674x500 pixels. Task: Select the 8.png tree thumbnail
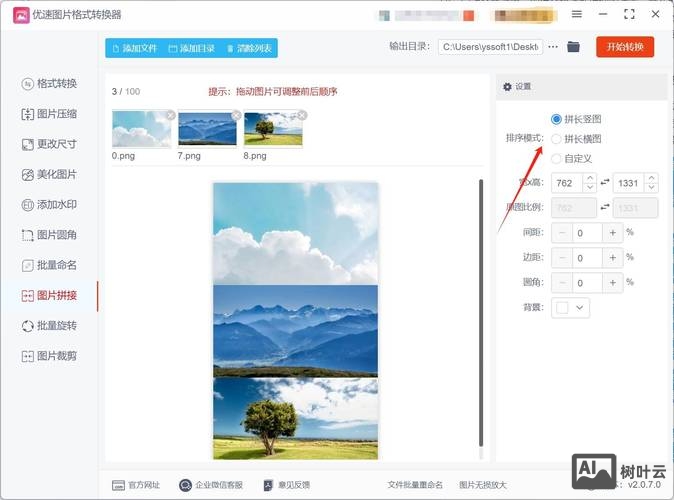(x=273, y=129)
